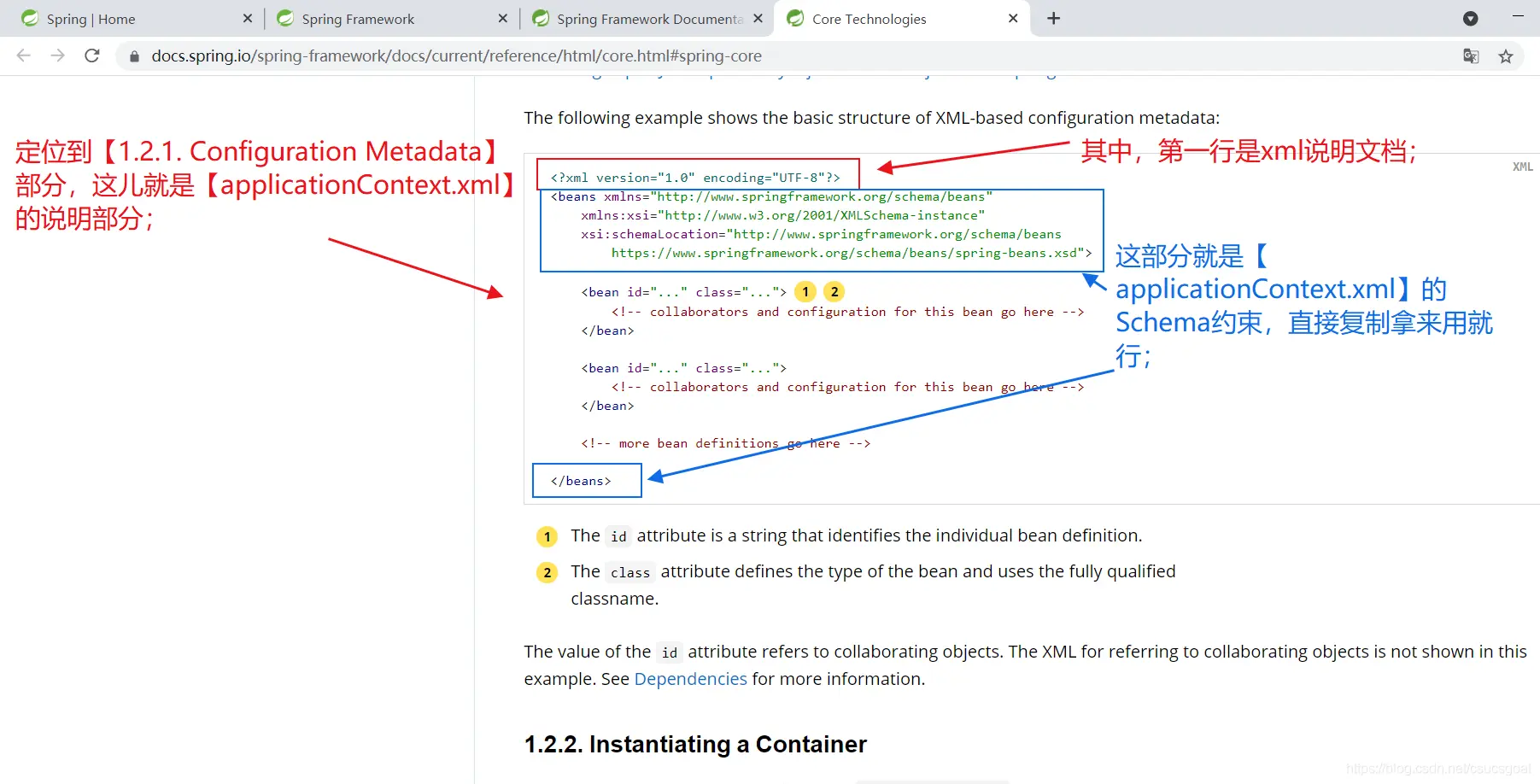The width and height of the screenshot is (1540, 784).
Task: Close the Core Technologies tab
Action: pos(1013,19)
